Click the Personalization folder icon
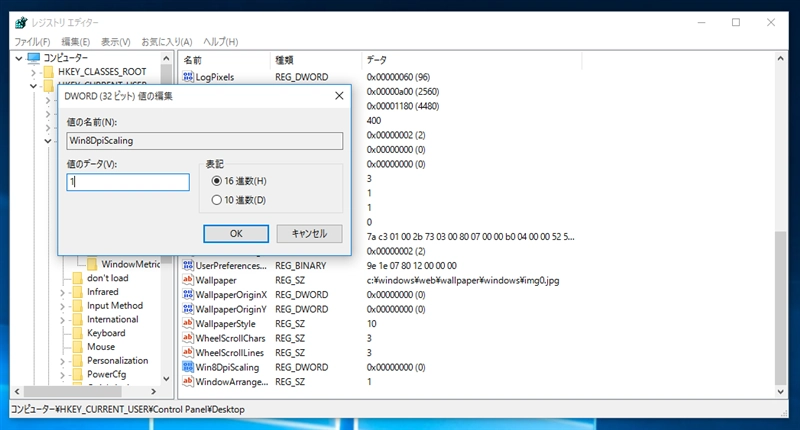Viewport: 800px width, 430px height. (78, 360)
